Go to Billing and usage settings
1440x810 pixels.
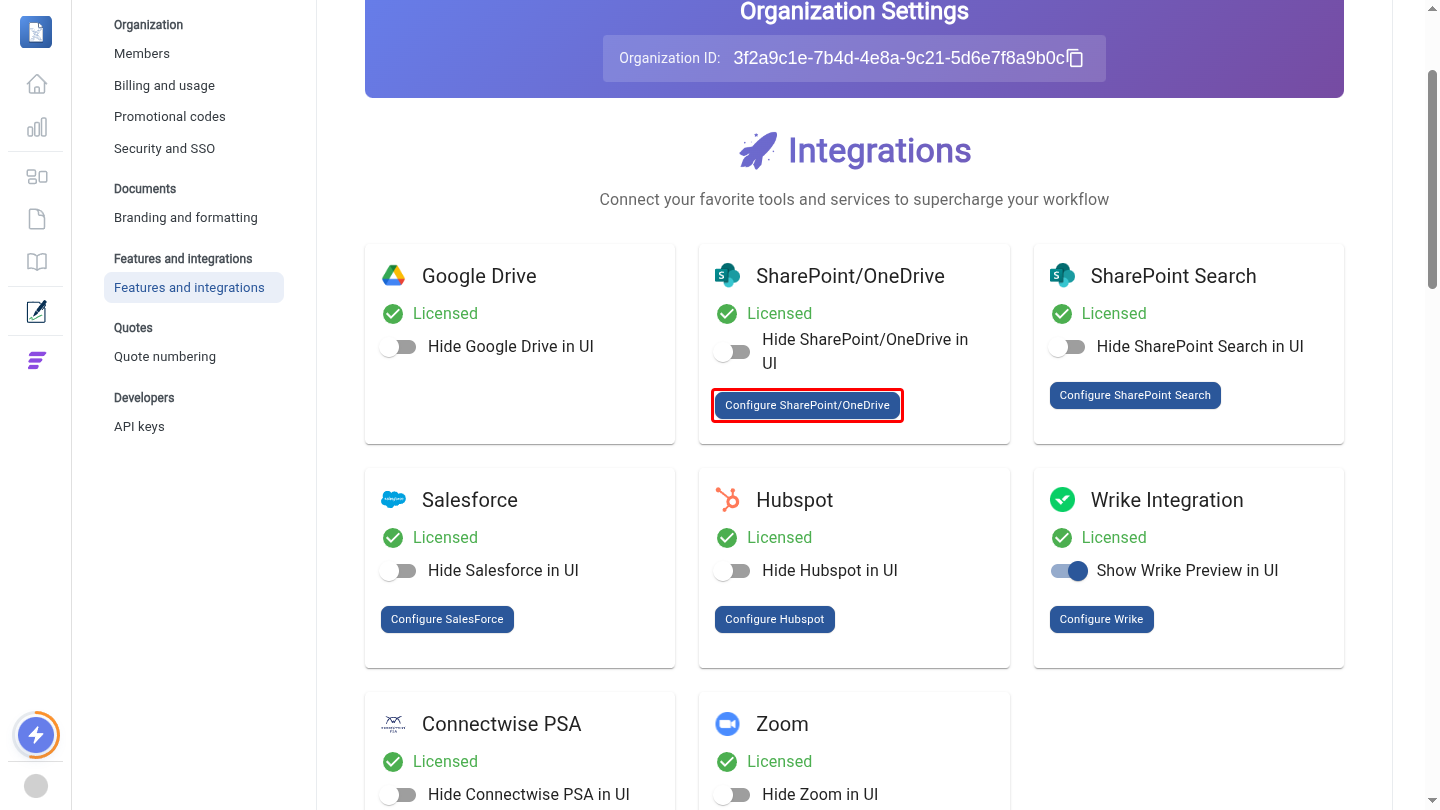pos(164,86)
